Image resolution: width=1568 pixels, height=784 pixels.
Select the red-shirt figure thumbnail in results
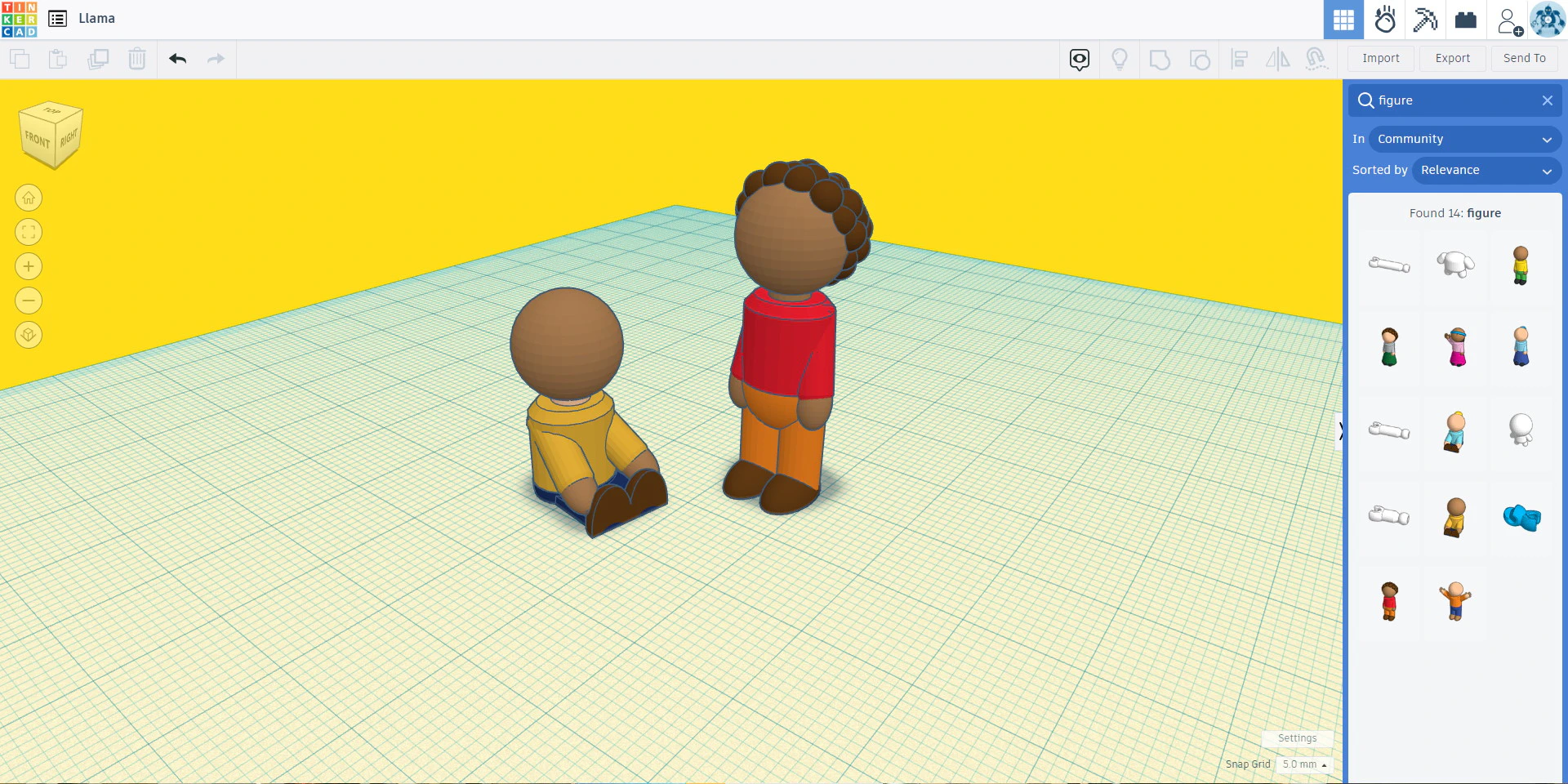point(1389,600)
